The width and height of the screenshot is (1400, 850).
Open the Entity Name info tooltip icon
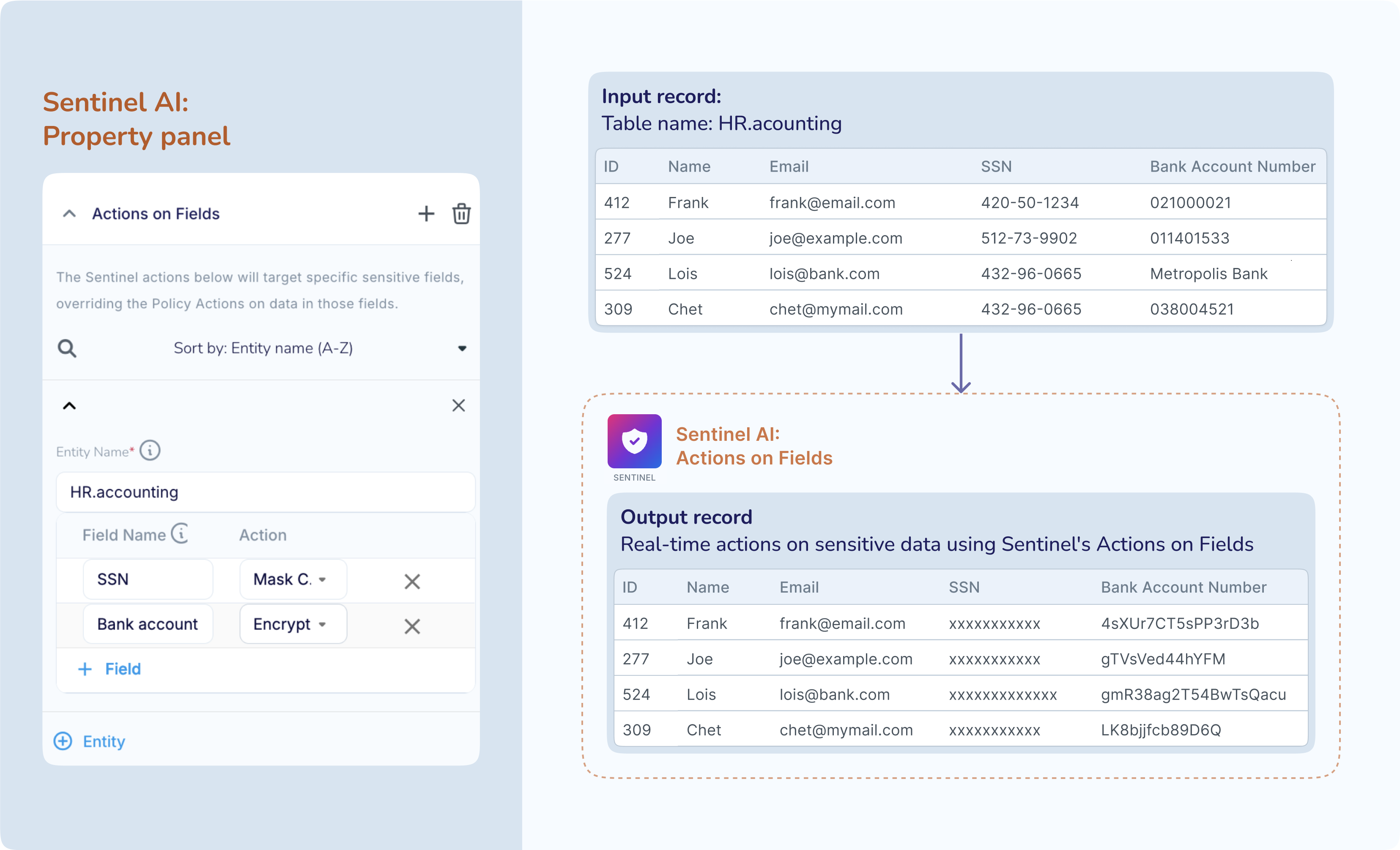149,450
